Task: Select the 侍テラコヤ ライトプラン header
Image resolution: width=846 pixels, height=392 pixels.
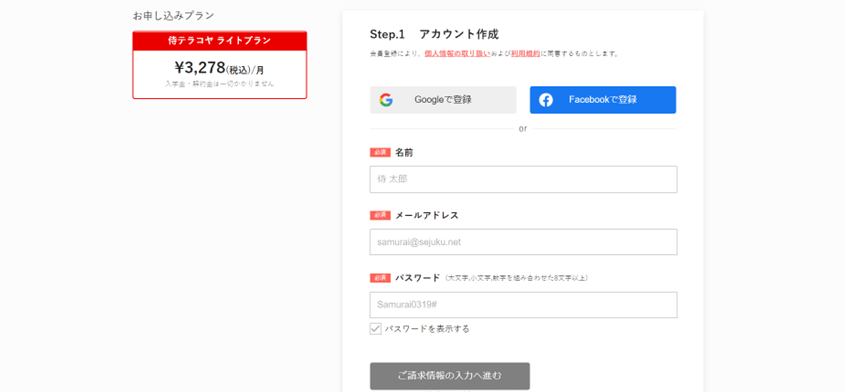Action: click(x=220, y=40)
